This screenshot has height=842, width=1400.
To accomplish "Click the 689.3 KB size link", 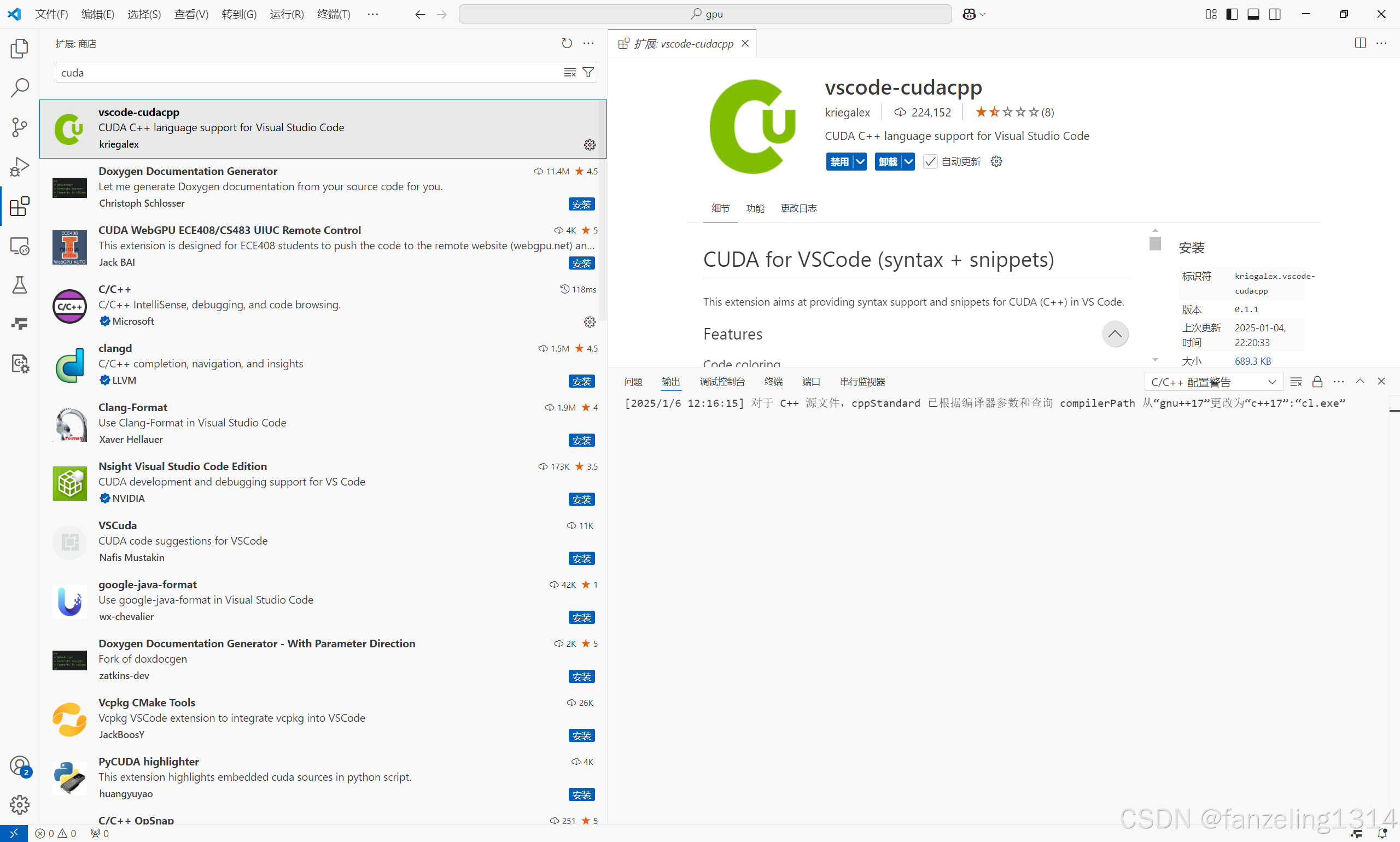I will click(x=1253, y=361).
